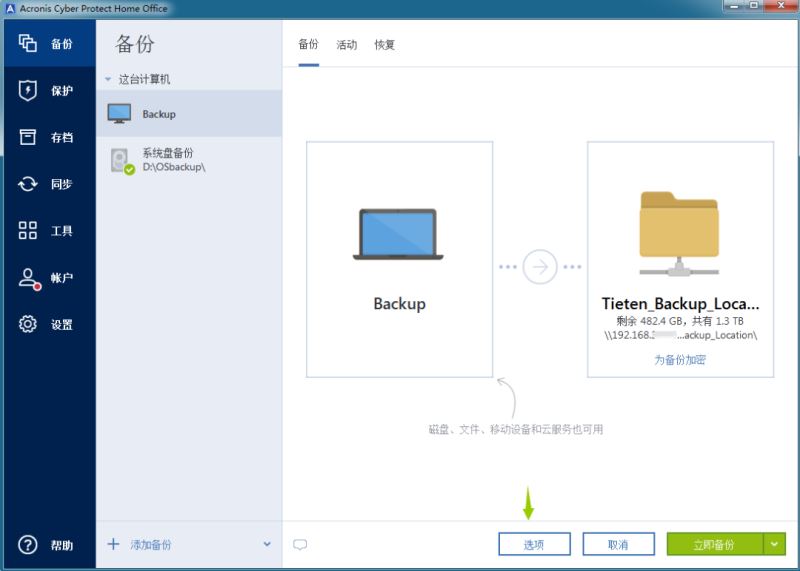Image resolution: width=800 pixels, height=571 pixels.
Task: Click the comment bubble icon
Action: point(300,544)
